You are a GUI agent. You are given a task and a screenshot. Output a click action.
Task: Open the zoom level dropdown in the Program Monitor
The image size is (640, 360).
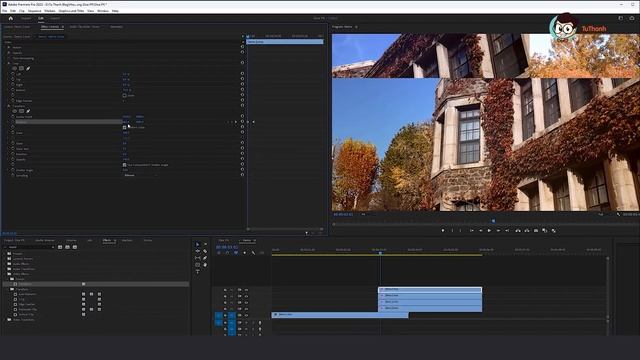coord(363,214)
